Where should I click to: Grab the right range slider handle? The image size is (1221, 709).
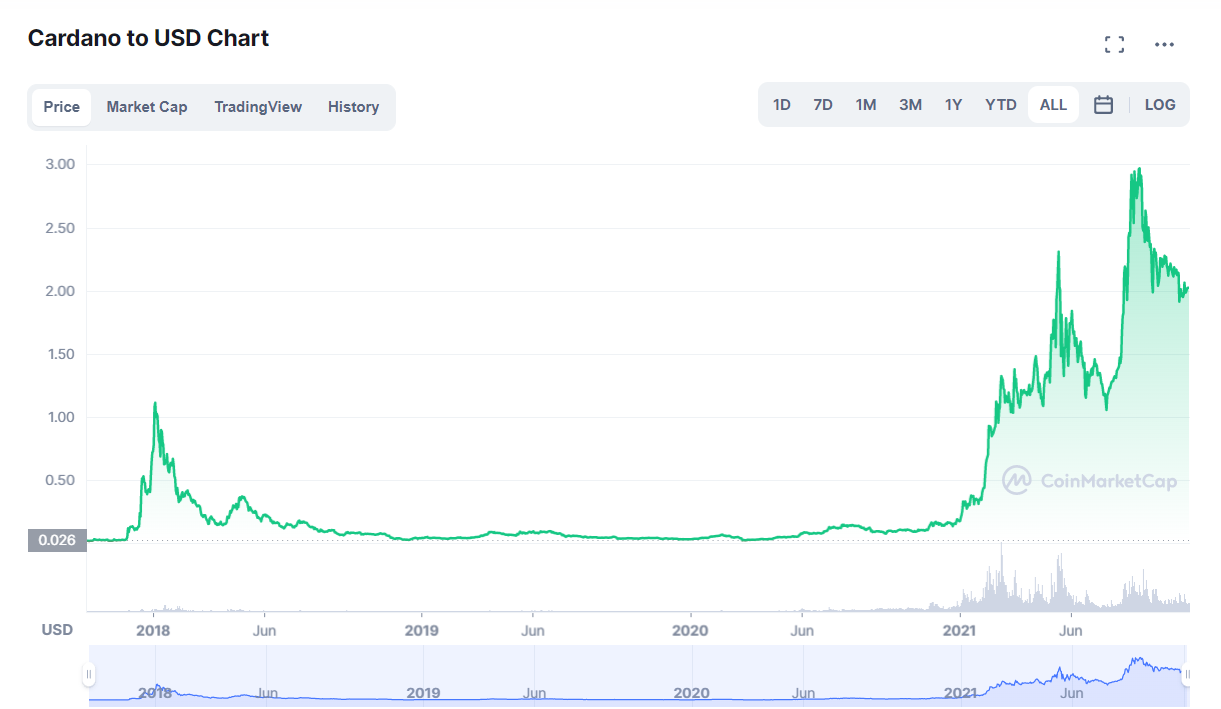pos(1187,675)
